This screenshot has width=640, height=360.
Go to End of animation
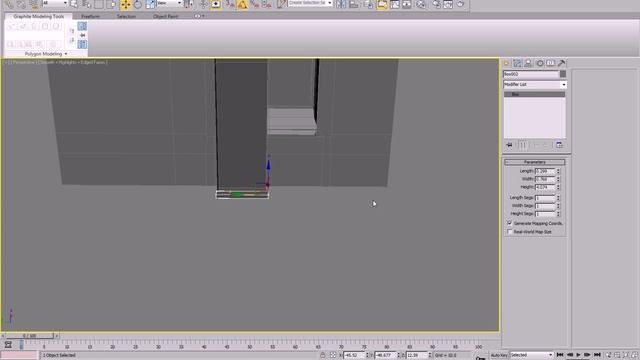(597, 355)
